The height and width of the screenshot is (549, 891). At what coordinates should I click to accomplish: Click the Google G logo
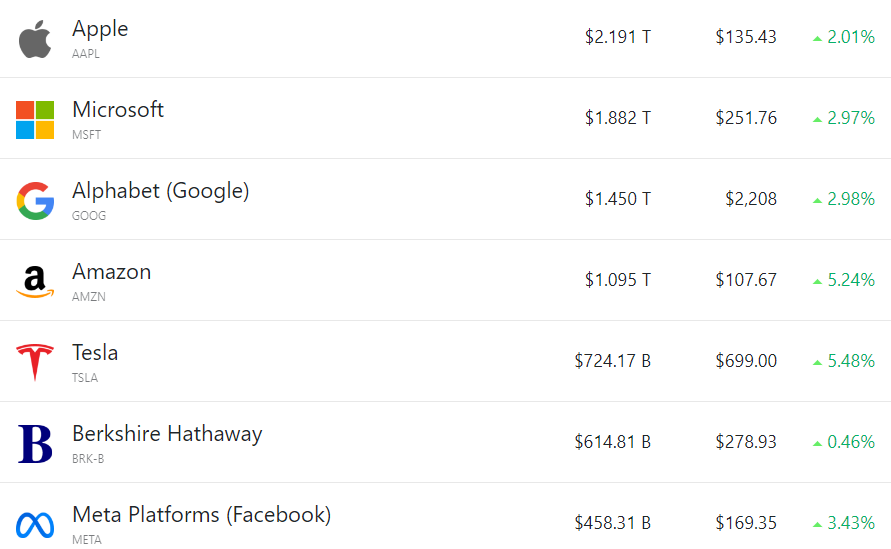pos(35,200)
